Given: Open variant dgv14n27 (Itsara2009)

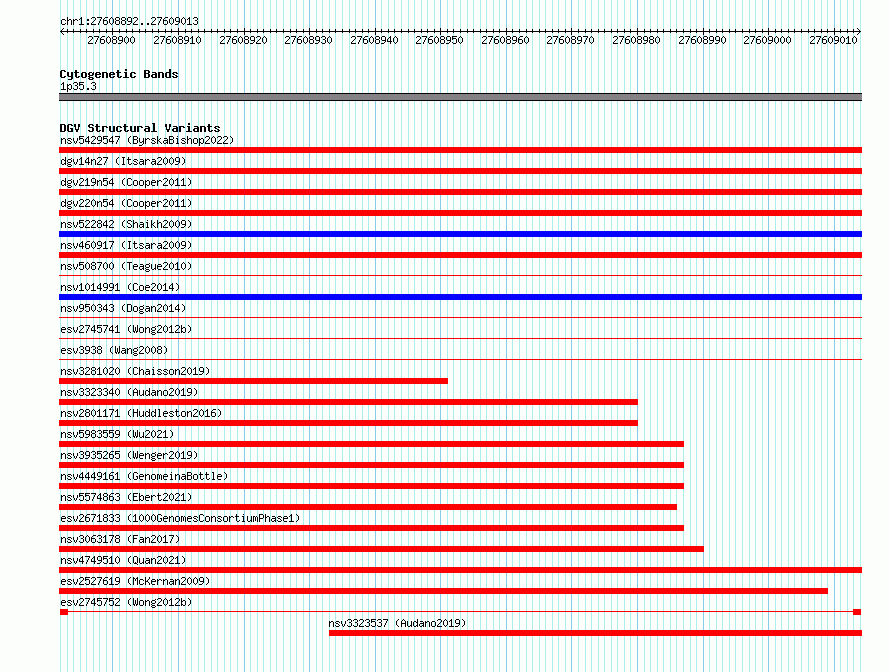Looking at the screenshot, I should click(123, 161).
